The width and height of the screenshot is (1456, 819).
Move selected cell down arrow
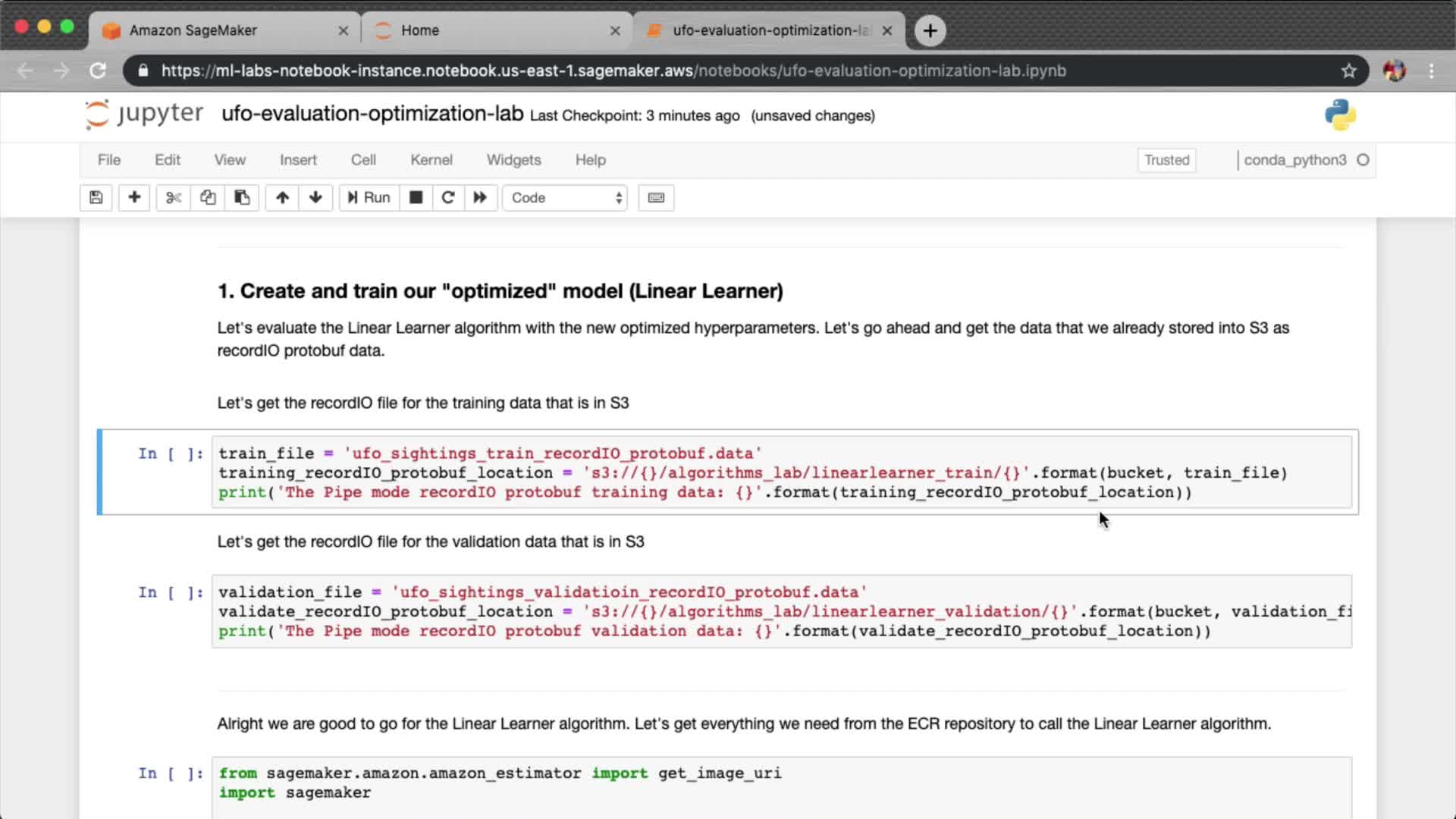coord(315,198)
